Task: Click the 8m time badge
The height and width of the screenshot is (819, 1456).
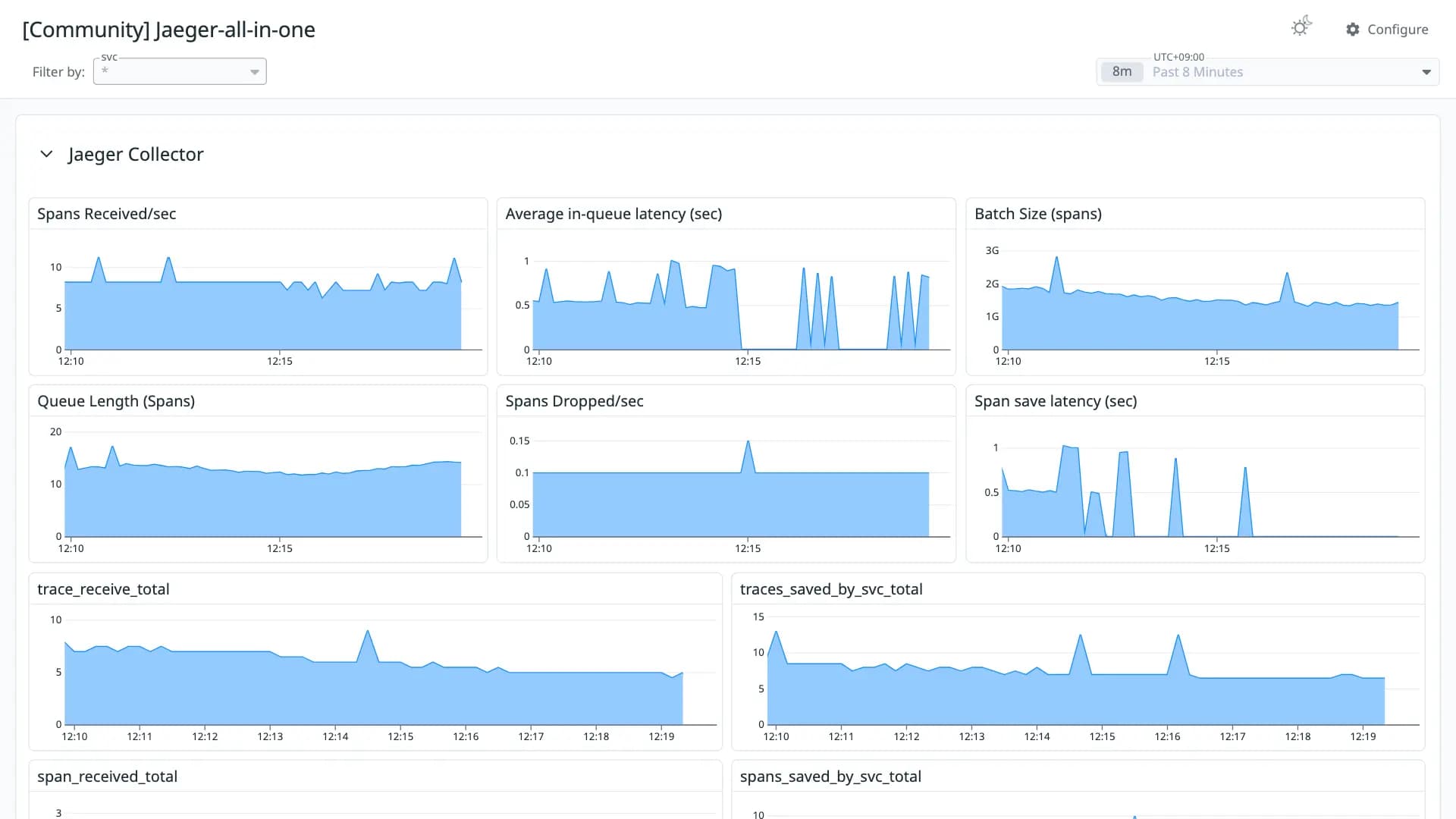Action: (x=1122, y=72)
